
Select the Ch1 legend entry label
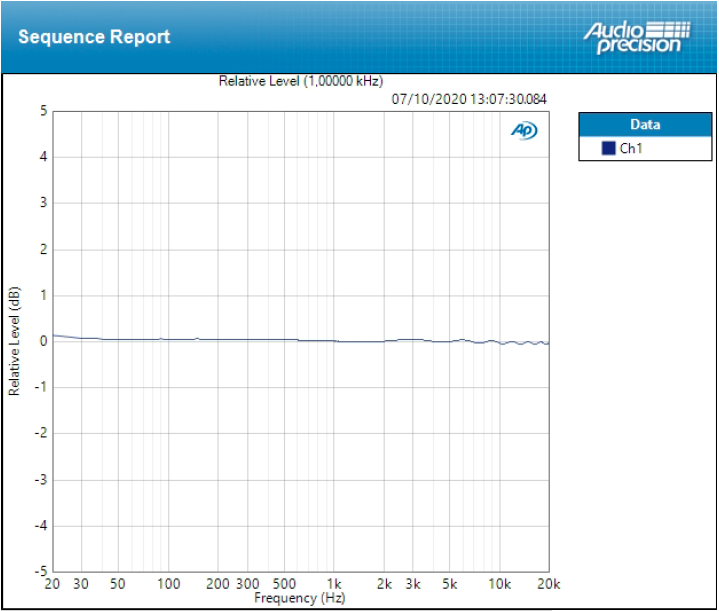pyautogui.click(x=631, y=148)
